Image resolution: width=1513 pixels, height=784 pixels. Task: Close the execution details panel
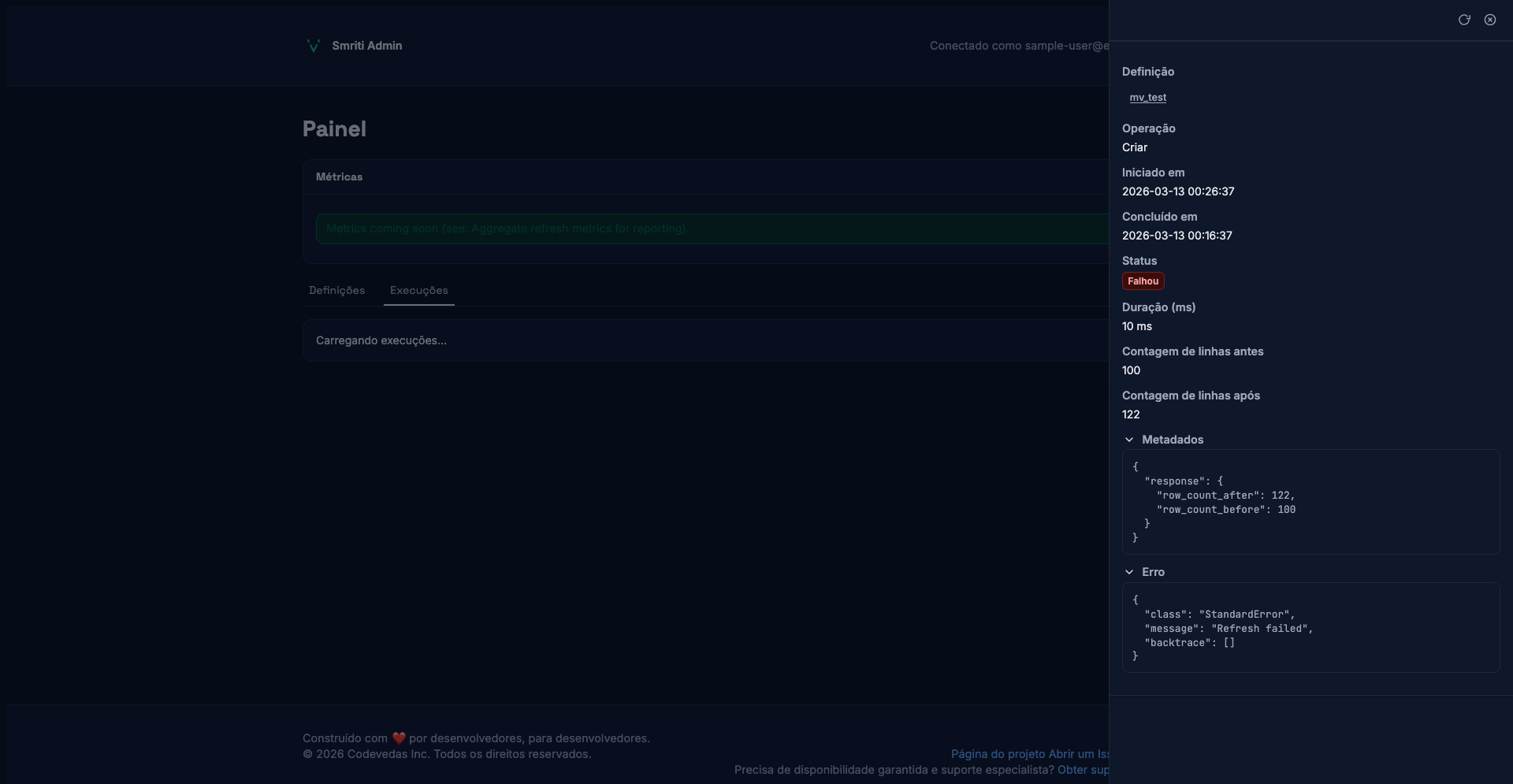[1490, 20]
